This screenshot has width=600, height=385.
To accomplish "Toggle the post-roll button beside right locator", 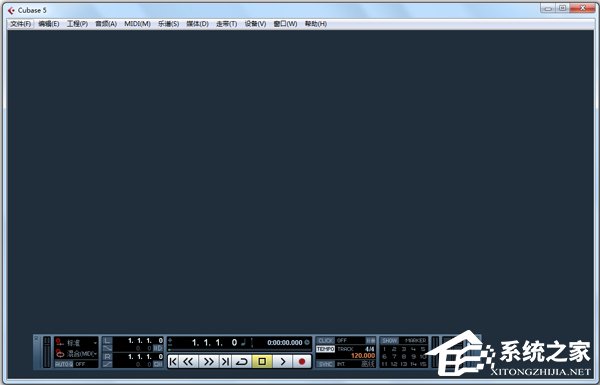I will click(158, 364).
